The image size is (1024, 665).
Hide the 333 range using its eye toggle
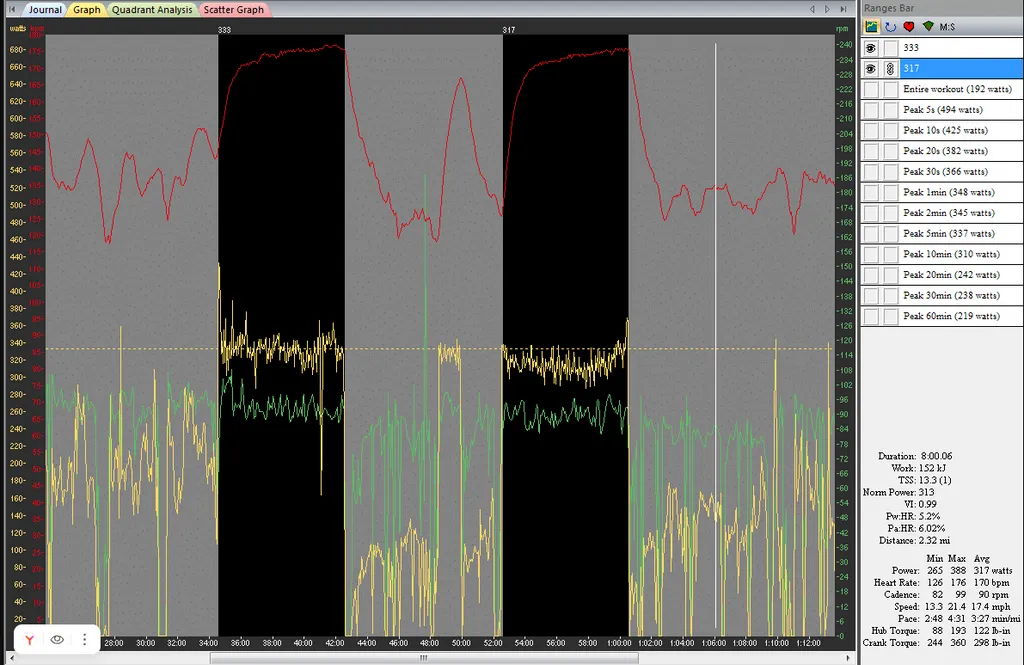coord(871,48)
